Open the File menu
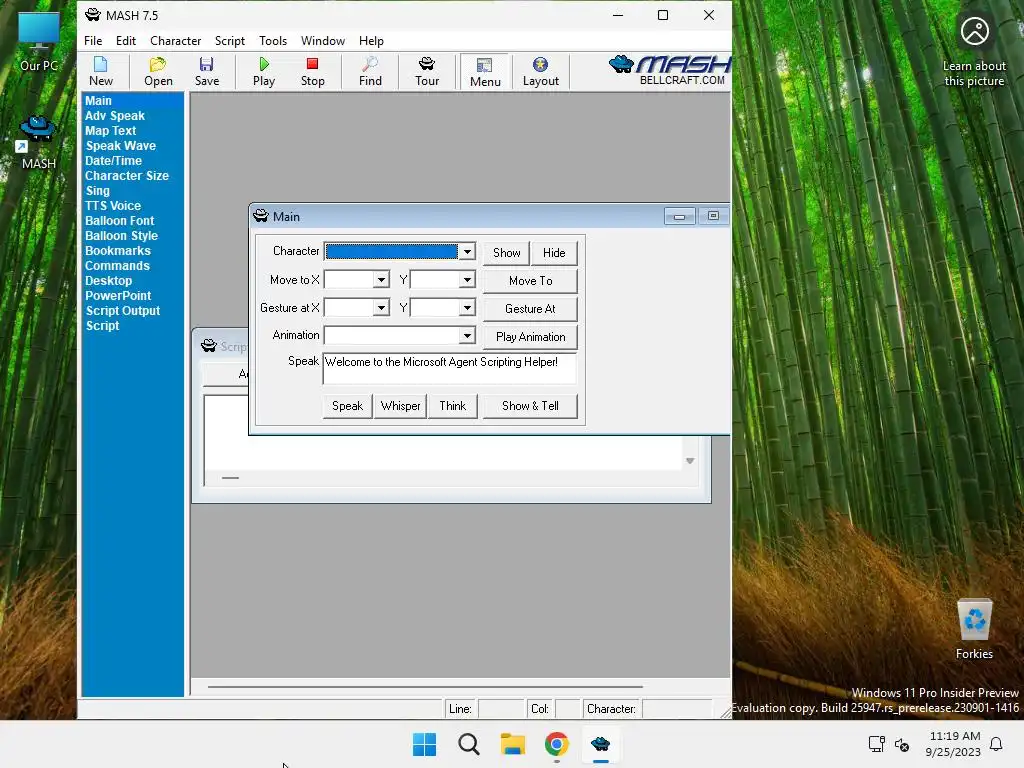This screenshot has width=1024, height=768. pyautogui.click(x=93, y=40)
